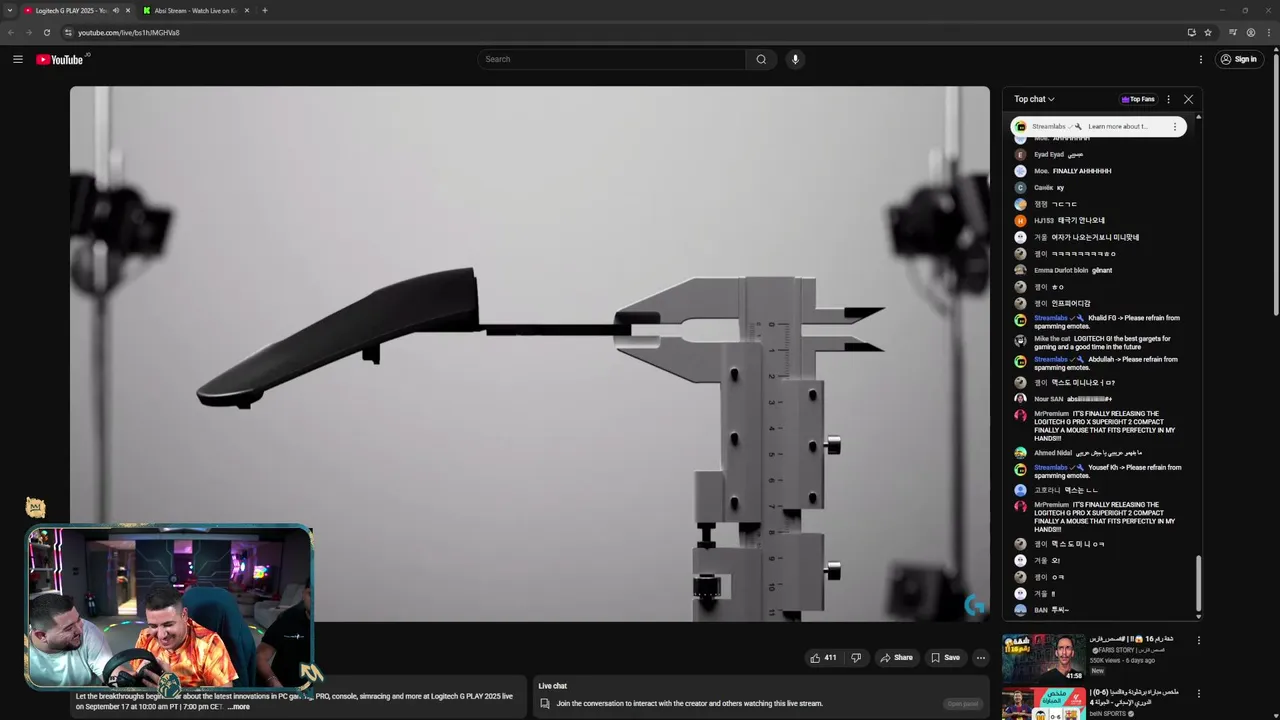Open a new browser tab
Image resolution: width=1280 pixels, height=720 pixels.
[265, 10]
